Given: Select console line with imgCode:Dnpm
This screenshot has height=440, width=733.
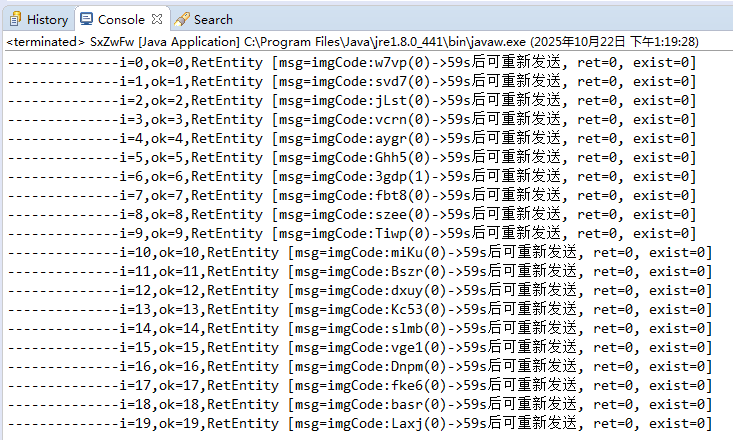Looking at the screenshot, I should point(360,367).
